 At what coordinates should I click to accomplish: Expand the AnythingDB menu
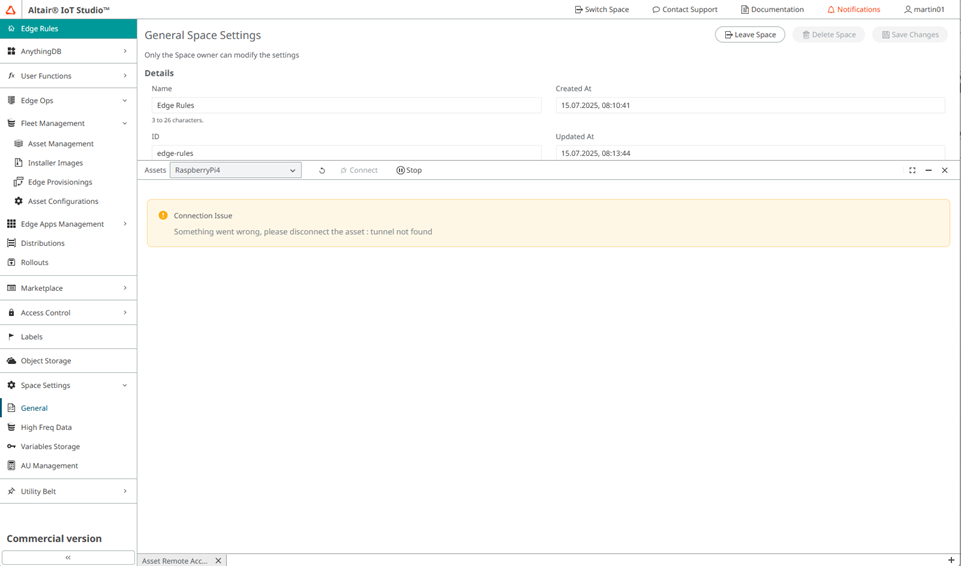click(68, 51)
